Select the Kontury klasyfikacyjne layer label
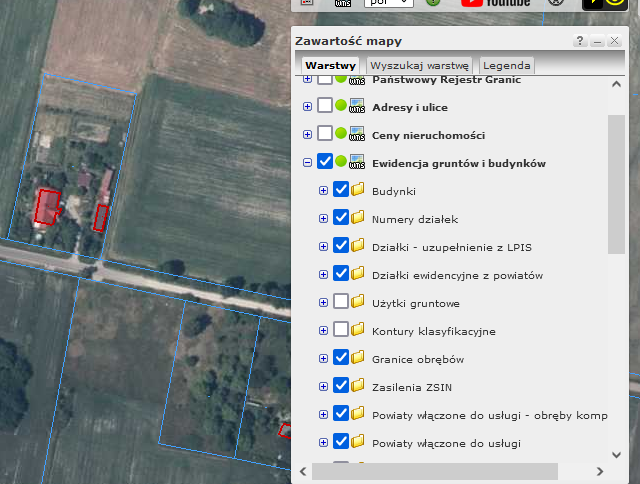 (433, 331)
